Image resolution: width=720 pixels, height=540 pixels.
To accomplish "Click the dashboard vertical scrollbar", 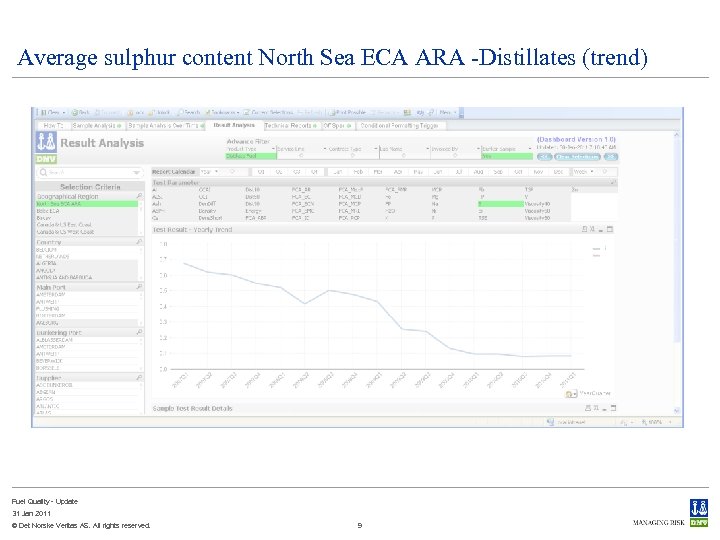I will click(x=676, y=273).
